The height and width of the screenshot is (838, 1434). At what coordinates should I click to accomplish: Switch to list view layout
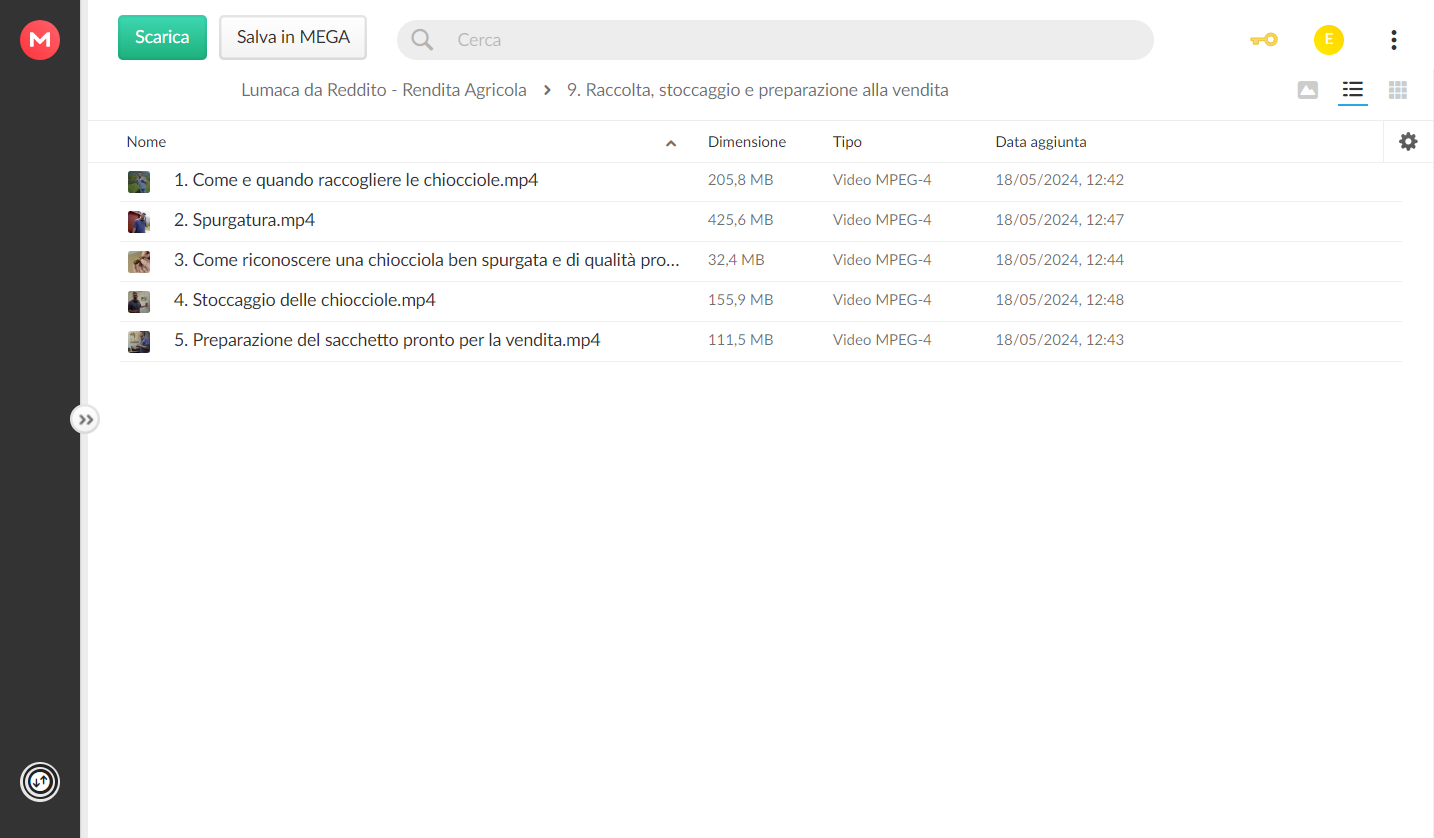click(1353, 90)
